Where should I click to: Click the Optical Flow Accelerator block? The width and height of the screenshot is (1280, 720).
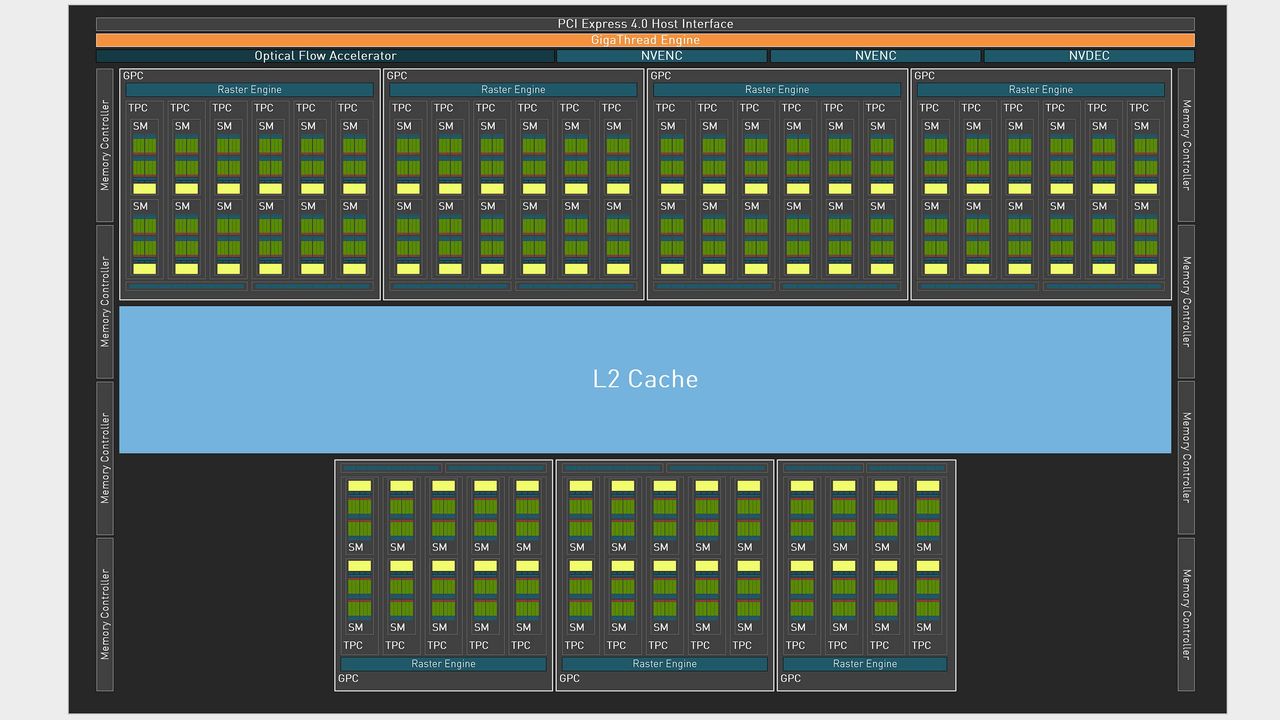coord(325,56)
